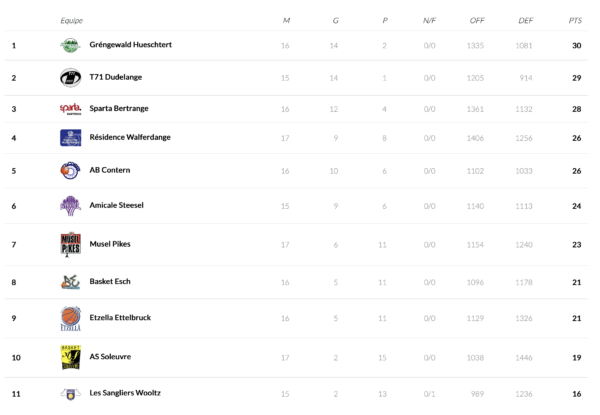Click the Etzella Ettelbruck team logo
The image size is (600, 415).
coord(70,318)
